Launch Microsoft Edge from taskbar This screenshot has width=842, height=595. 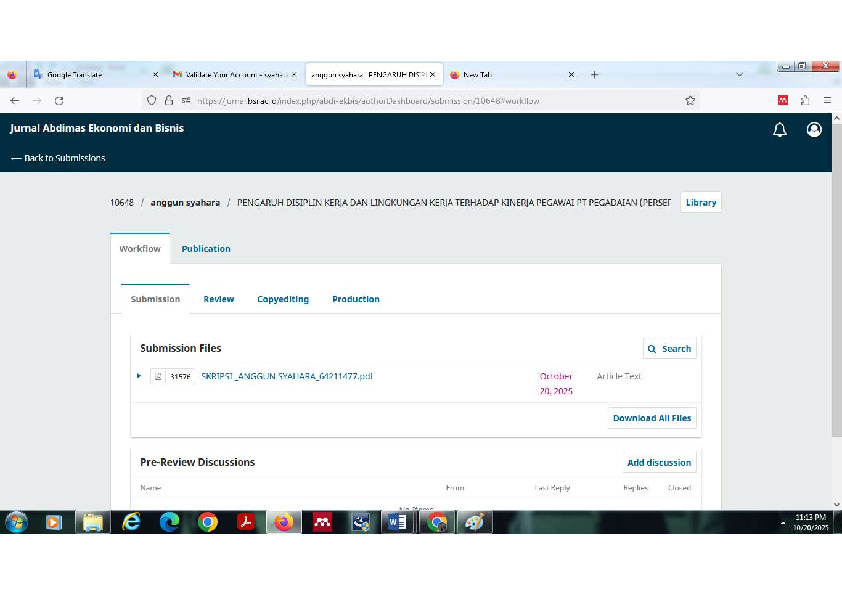pos(169,522)
